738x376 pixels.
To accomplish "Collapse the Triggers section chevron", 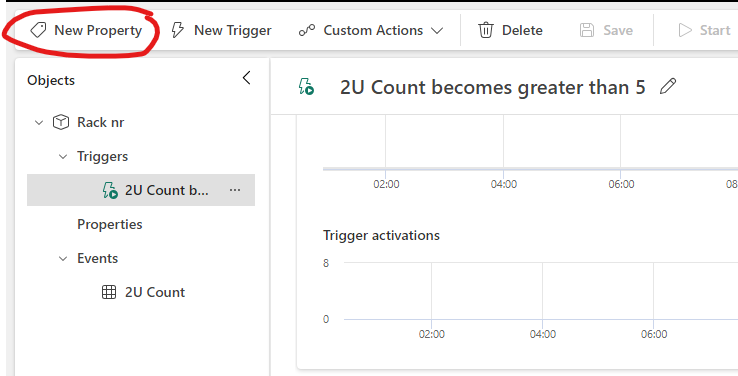I will pos(63,157).
